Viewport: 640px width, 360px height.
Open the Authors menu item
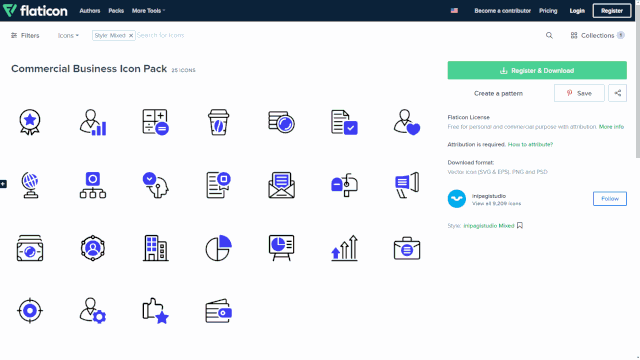[x=90, y=11]
